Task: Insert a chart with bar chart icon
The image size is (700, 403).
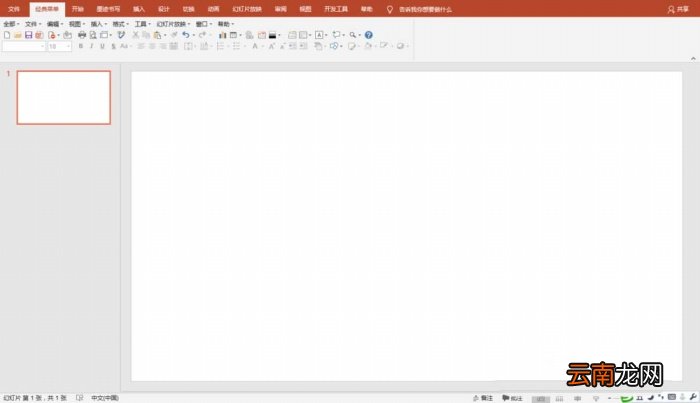Action: click(x=222, y=35)
